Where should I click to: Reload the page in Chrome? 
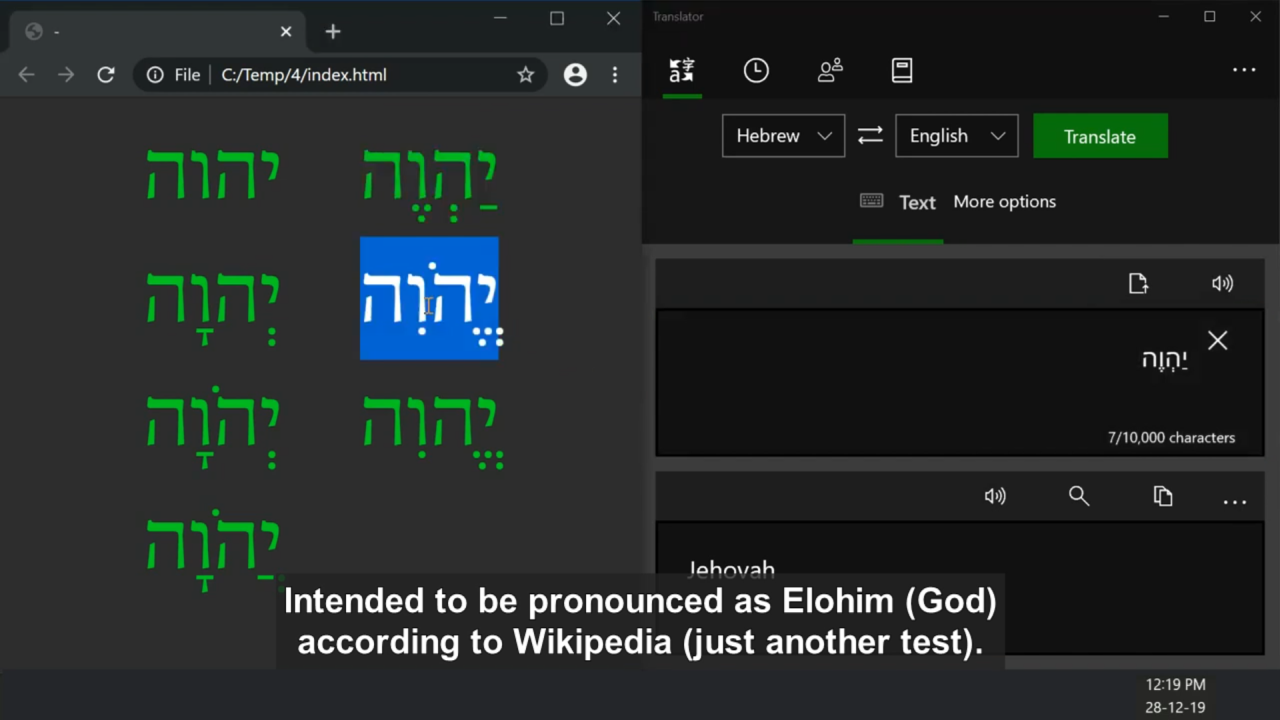(x=105, y=75)
